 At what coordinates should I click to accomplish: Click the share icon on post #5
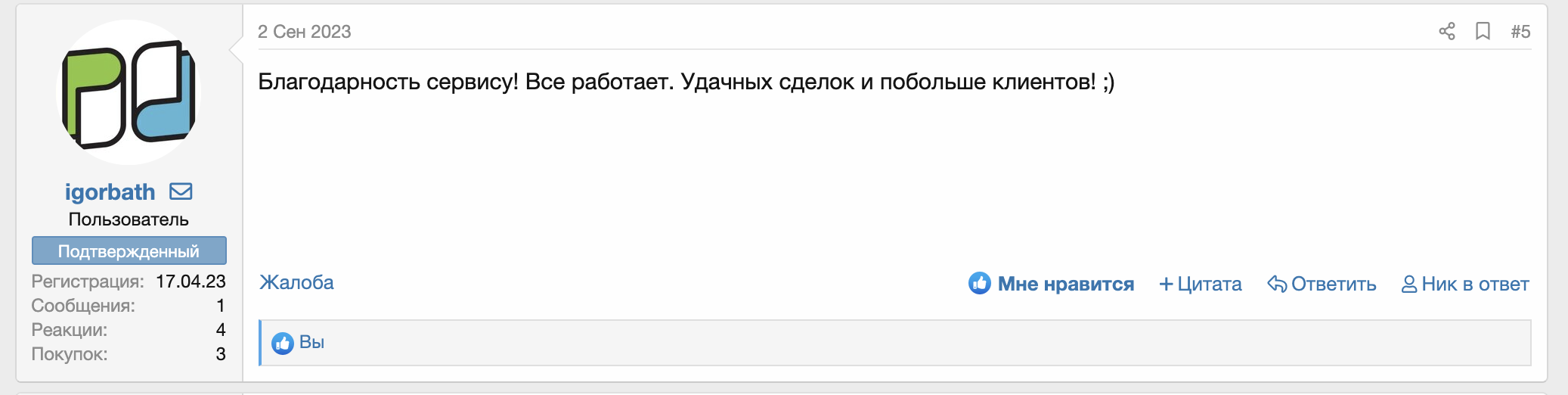[1447, 31]
